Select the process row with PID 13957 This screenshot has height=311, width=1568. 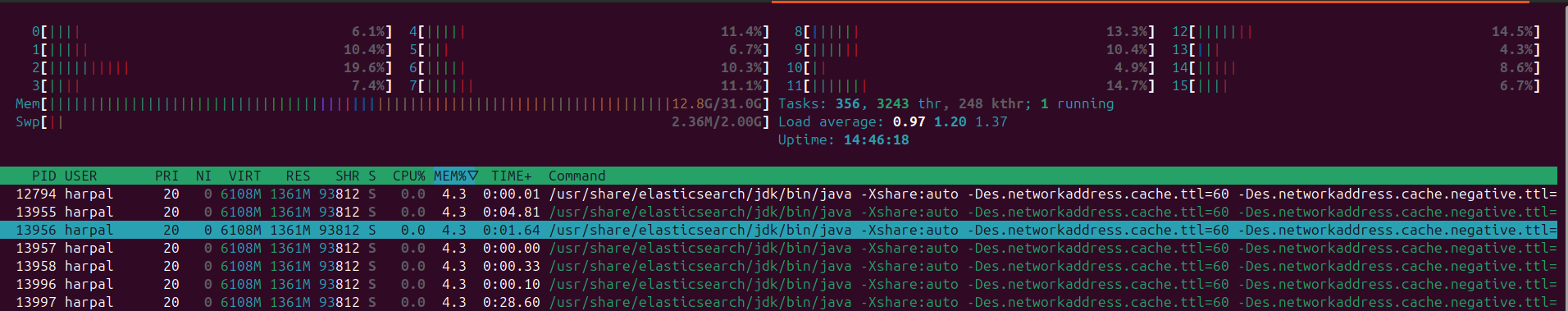(x=778, y=248)
